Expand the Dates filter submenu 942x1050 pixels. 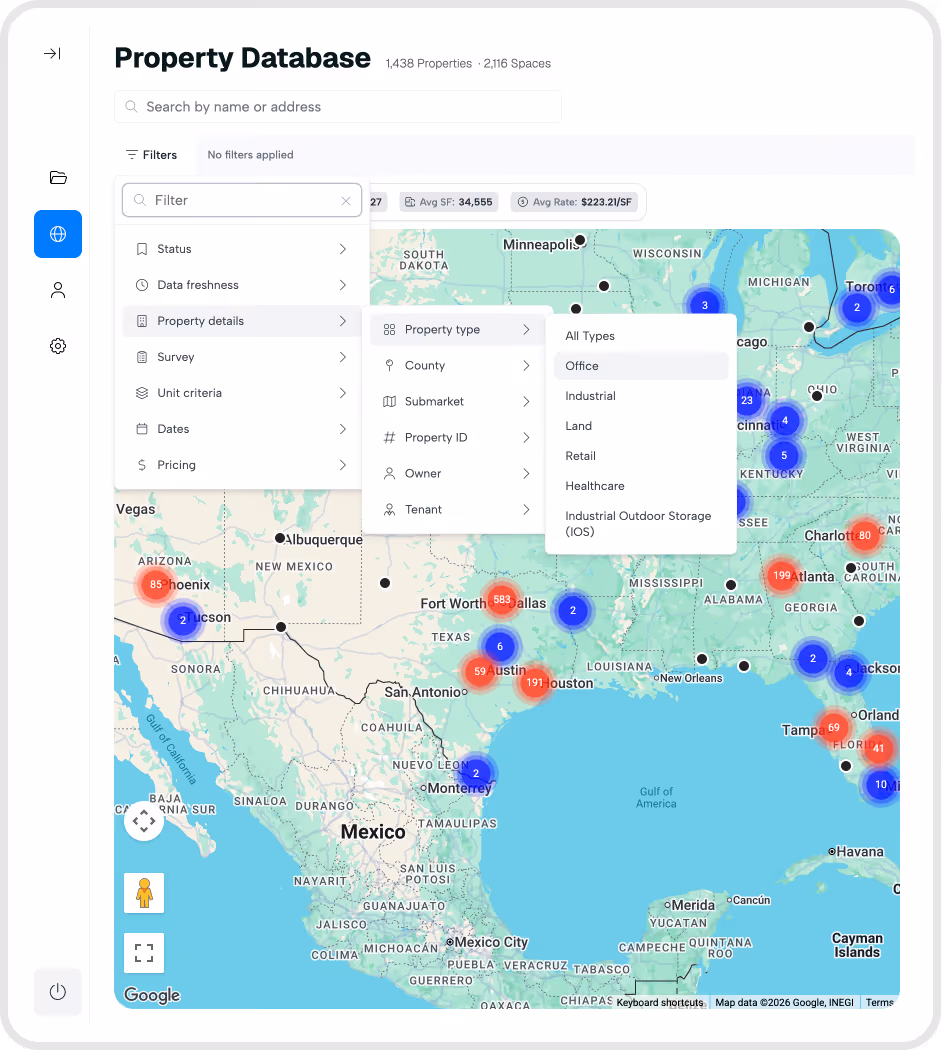click(242, 429)
